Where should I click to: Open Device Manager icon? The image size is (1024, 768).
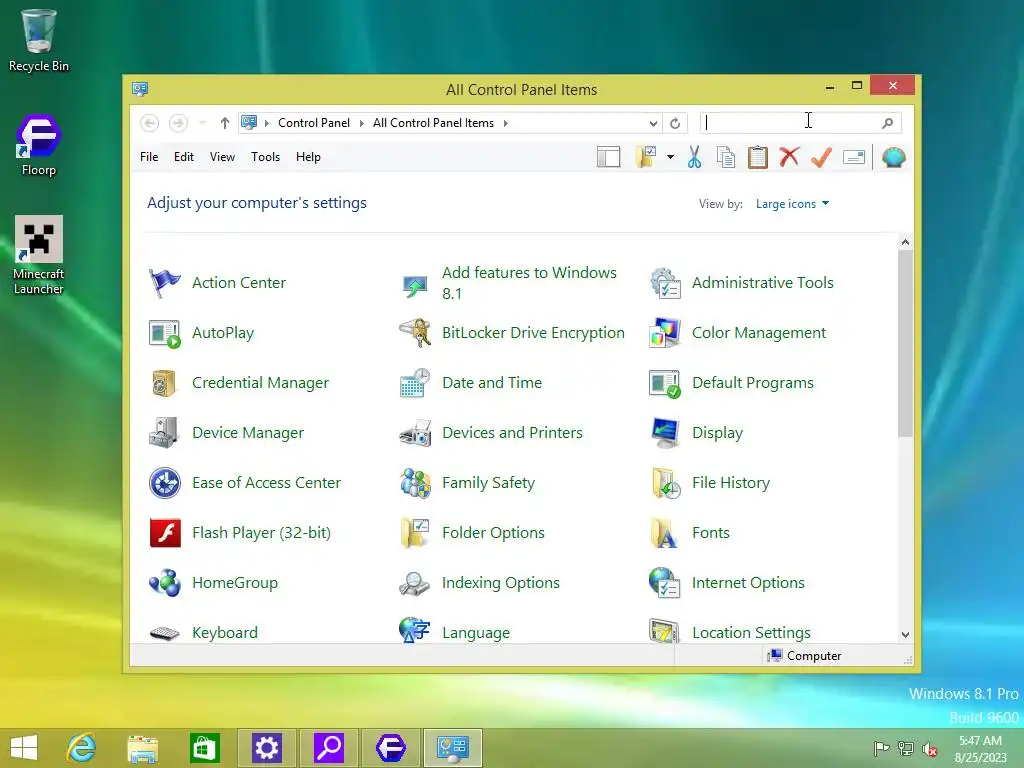click(x=165, y=433)
